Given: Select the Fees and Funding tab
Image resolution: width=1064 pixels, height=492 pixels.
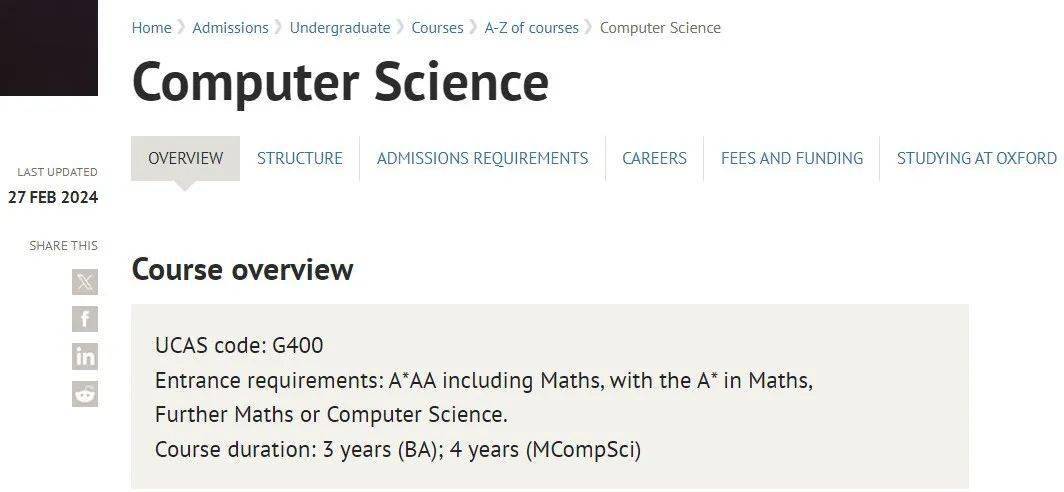Looking at the screenshot, I should coord(792,158).
